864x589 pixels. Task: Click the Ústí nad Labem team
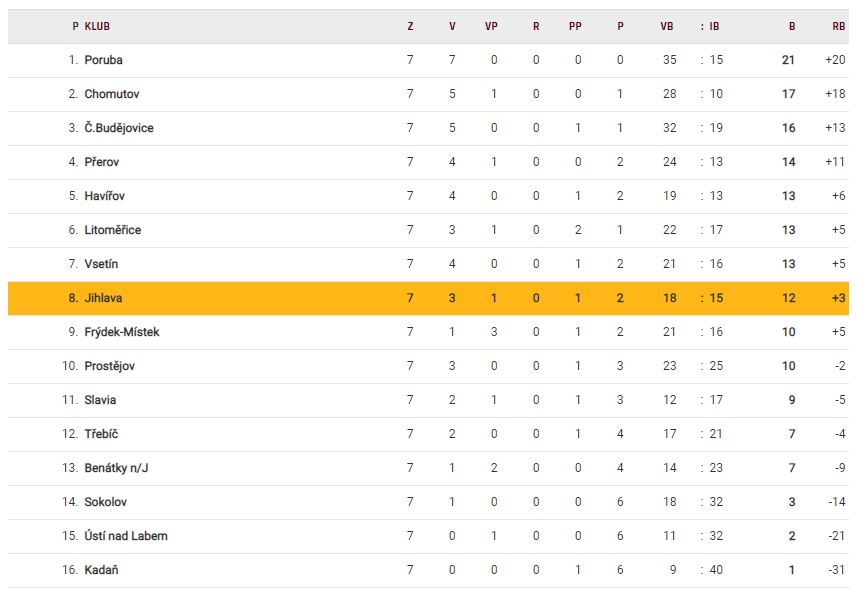click(x=126, y=536)
